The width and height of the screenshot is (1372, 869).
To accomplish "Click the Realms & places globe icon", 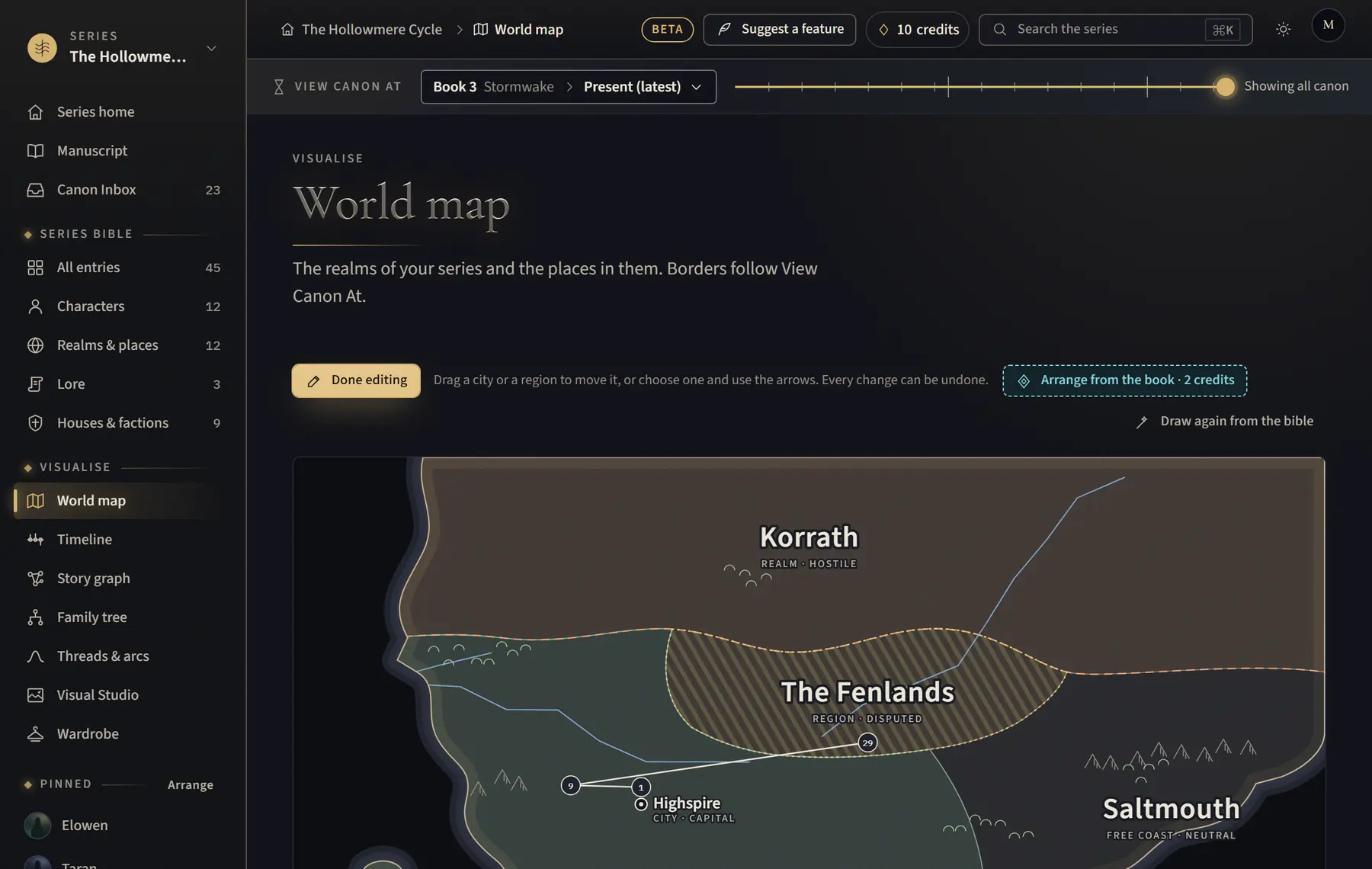I will pos(35,345).
